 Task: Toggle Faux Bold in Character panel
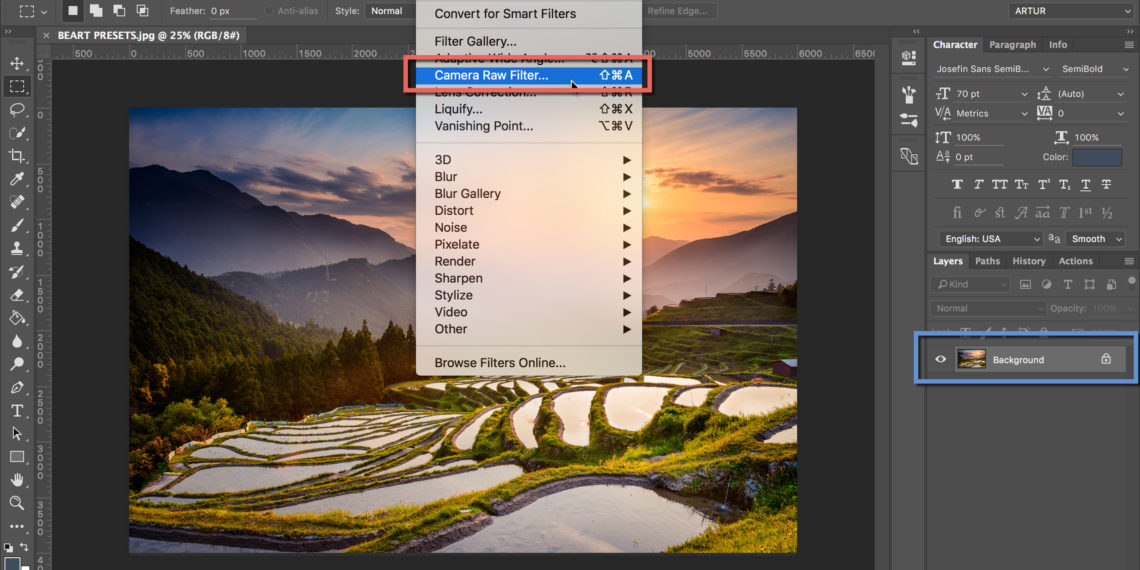click(x=957, y=185)
